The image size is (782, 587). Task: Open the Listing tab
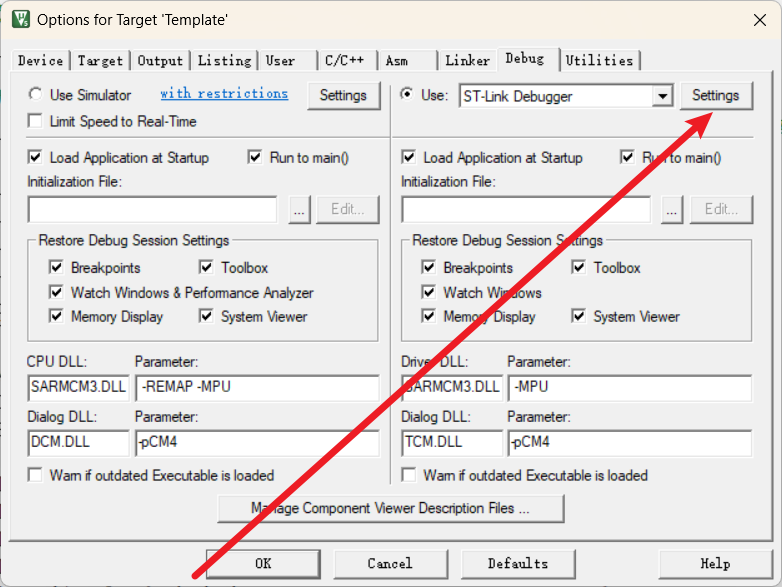[x=224, y=61]
